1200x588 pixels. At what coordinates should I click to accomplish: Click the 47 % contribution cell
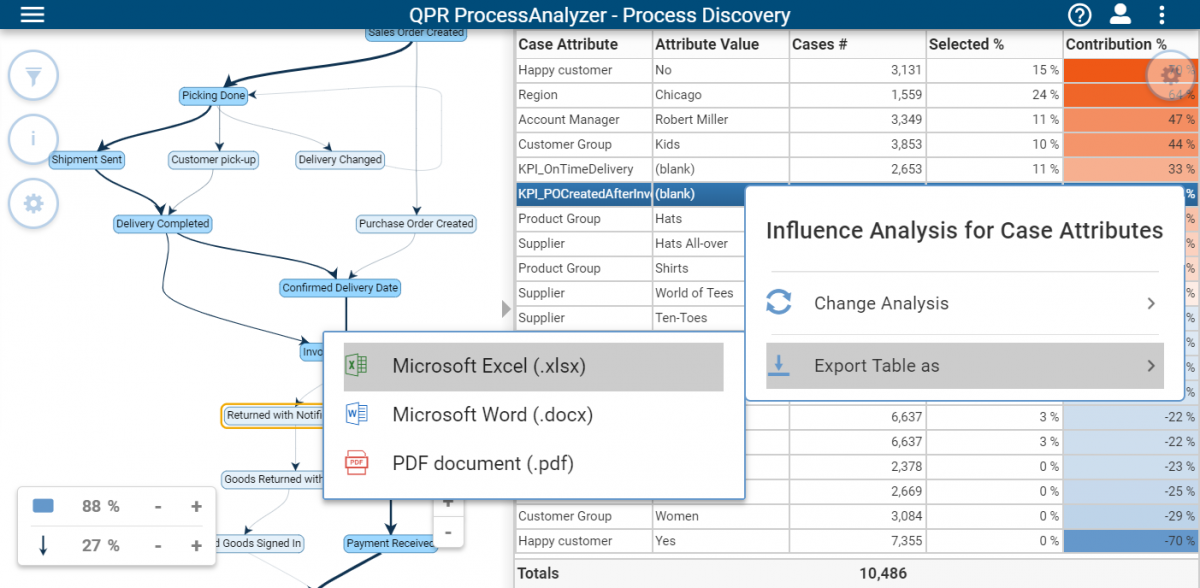[1130, 120]
